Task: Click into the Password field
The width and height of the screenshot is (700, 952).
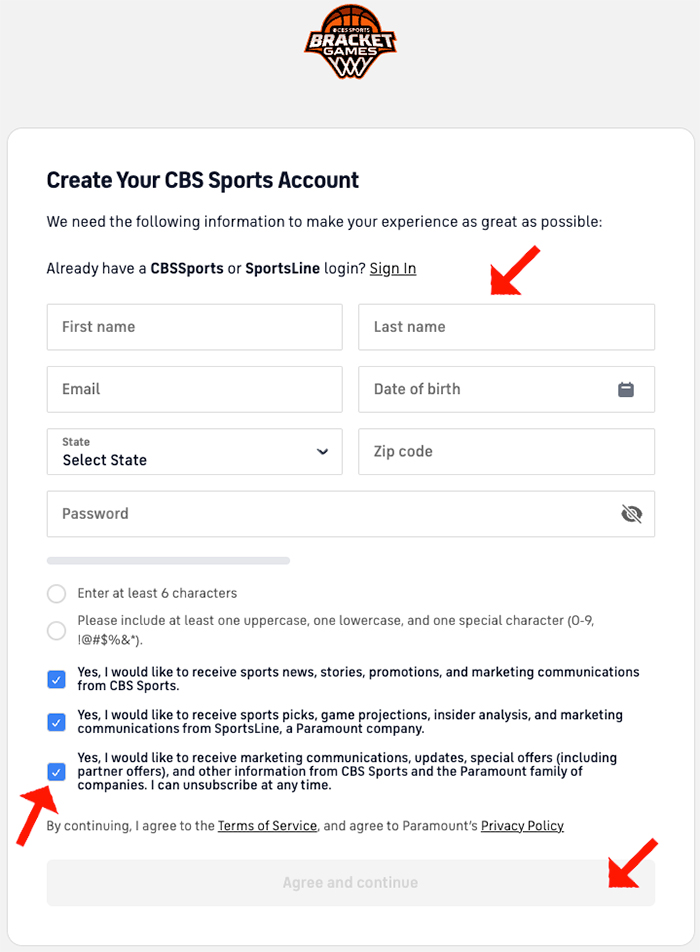Action: coord(330,514)
